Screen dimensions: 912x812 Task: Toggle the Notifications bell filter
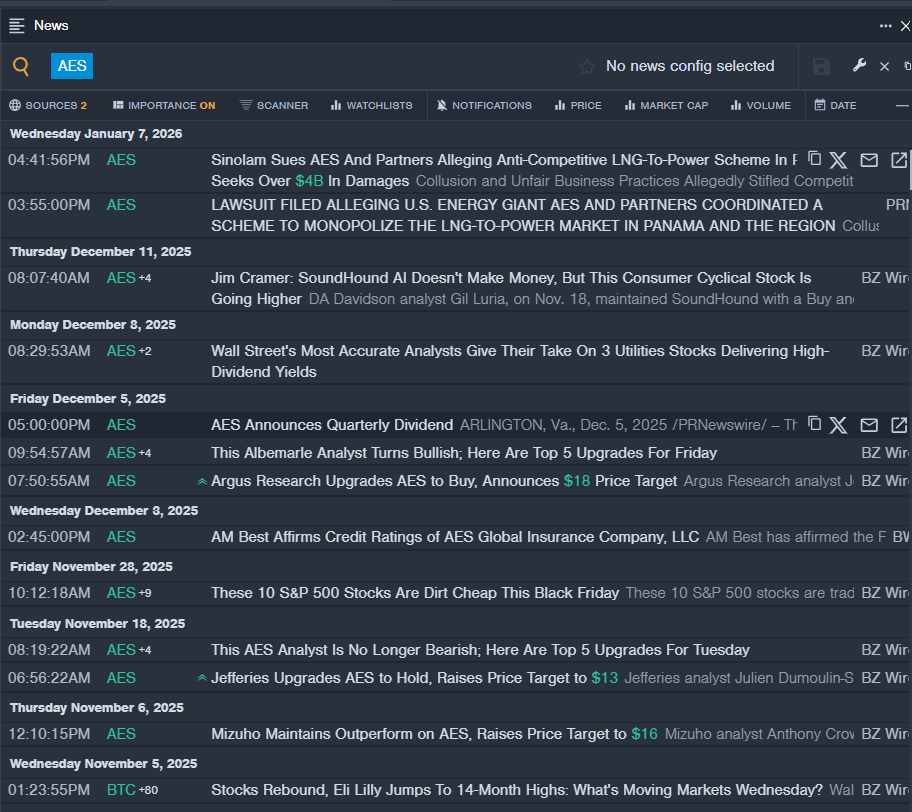[485, 105]
